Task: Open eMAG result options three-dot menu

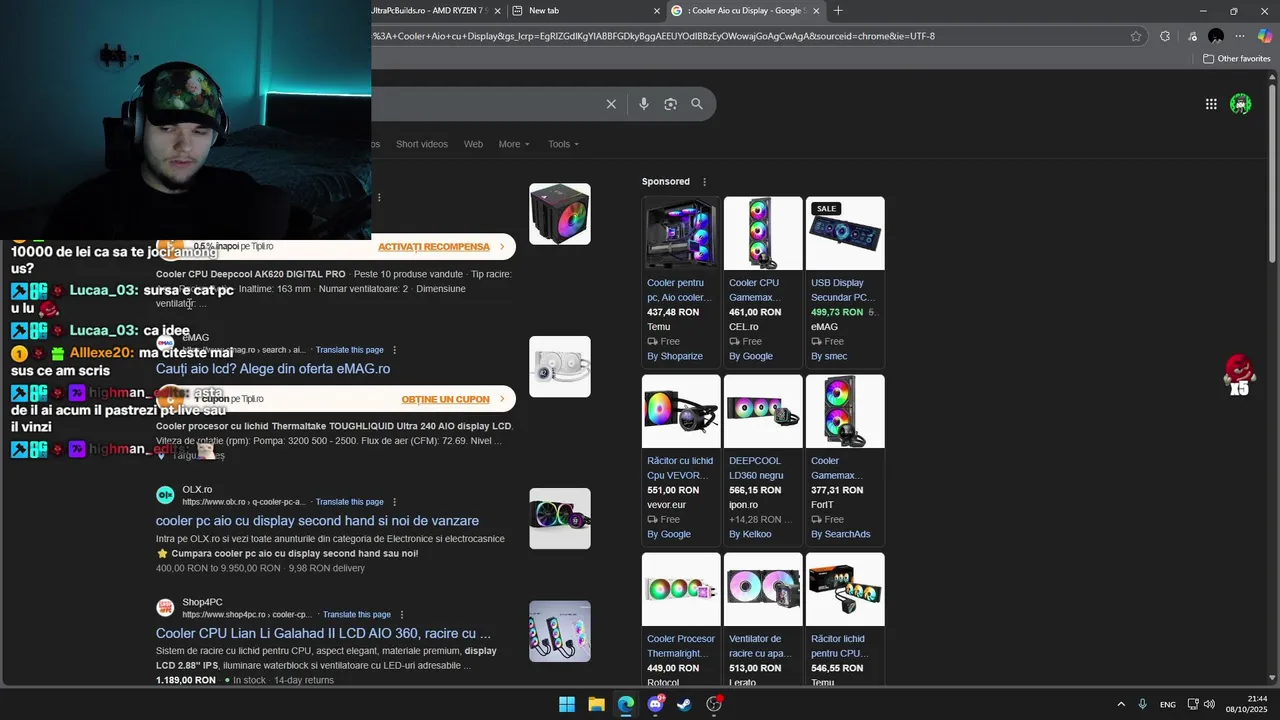Action: pos(394,350)
